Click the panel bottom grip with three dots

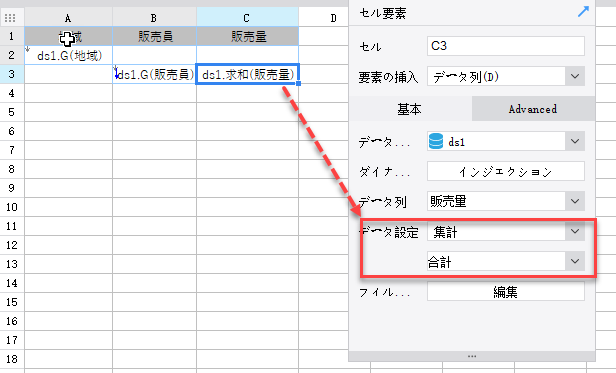tap(472, 356)
